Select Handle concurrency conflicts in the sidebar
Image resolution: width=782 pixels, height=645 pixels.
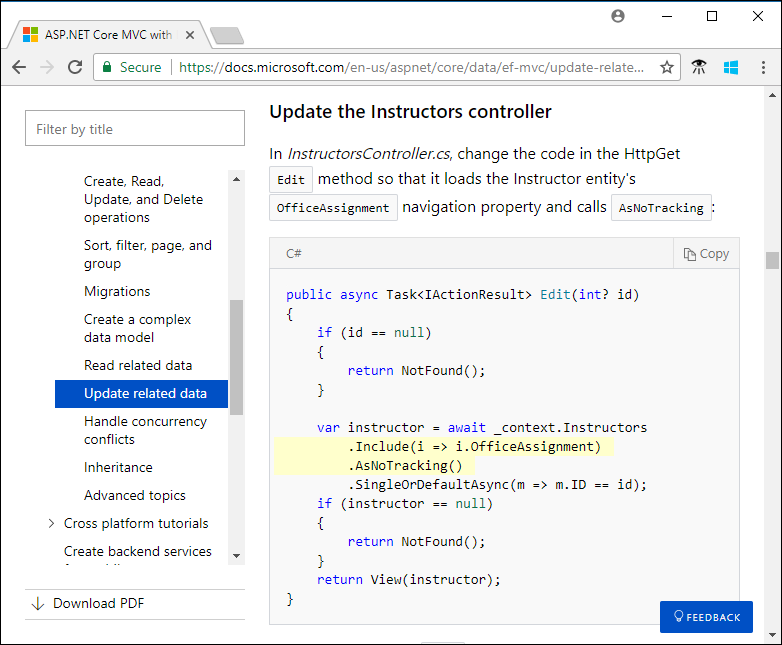coord(145,430)
